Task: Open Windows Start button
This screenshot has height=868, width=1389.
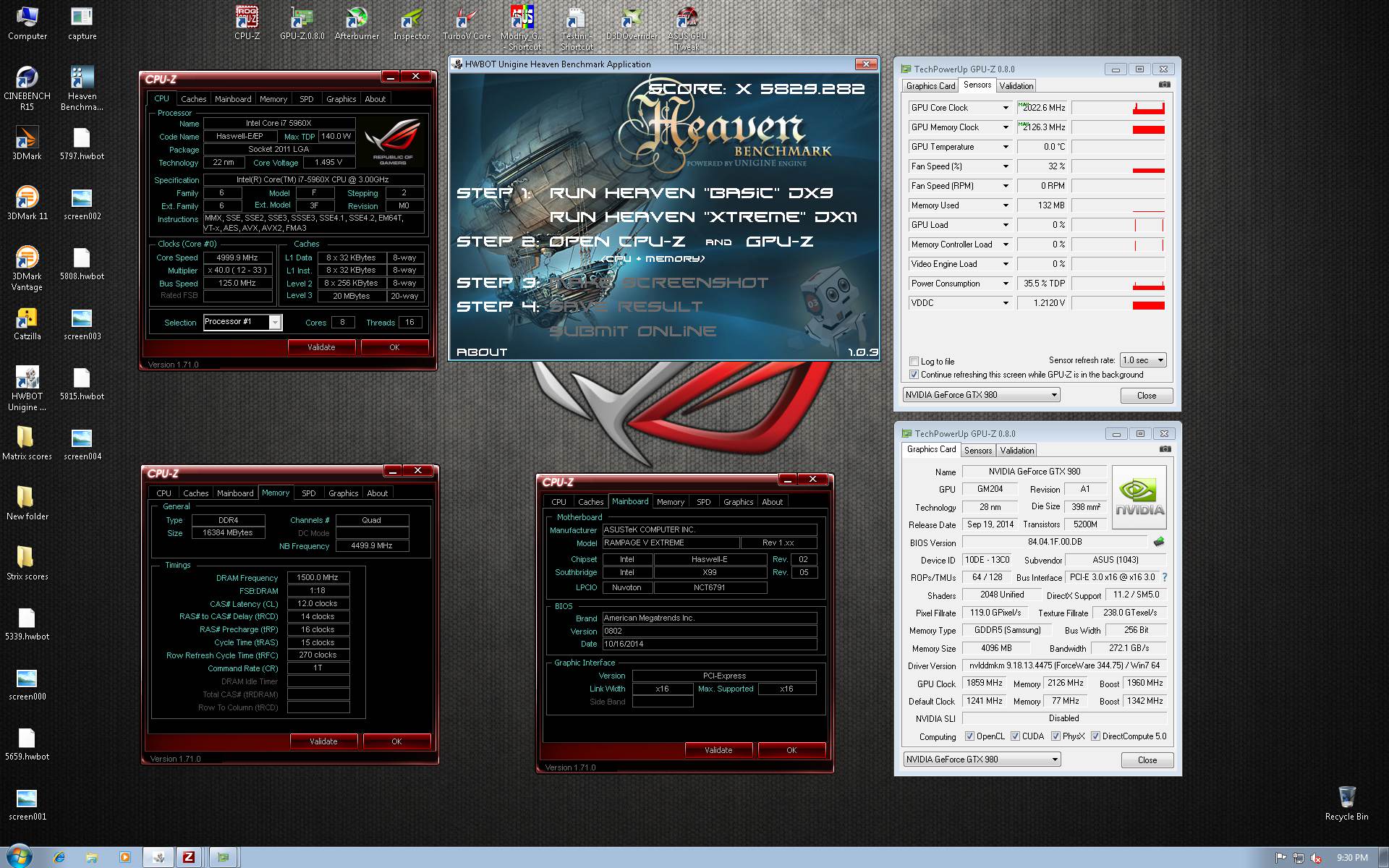Action: point(20,856)
